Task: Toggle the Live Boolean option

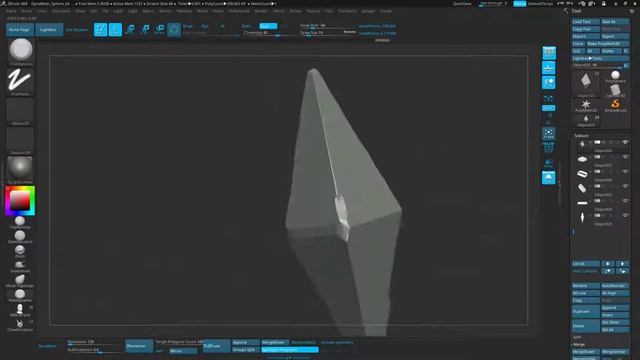Action: pos(77,30)
